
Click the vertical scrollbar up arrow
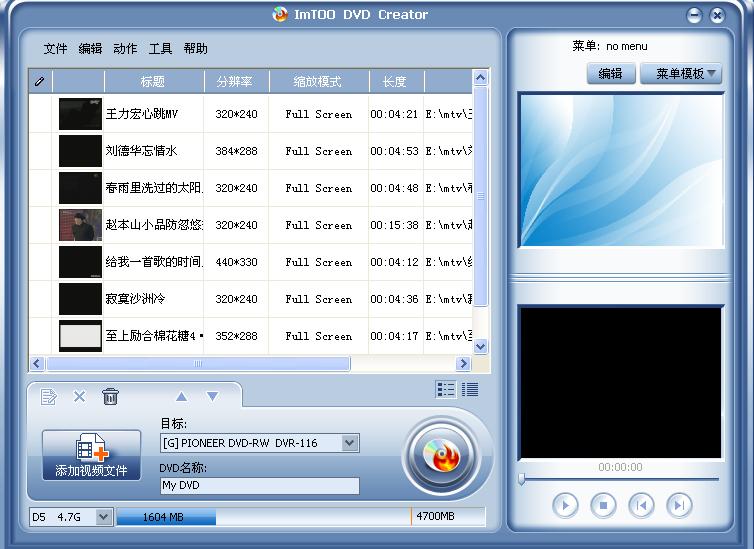(x=480, y=78)
